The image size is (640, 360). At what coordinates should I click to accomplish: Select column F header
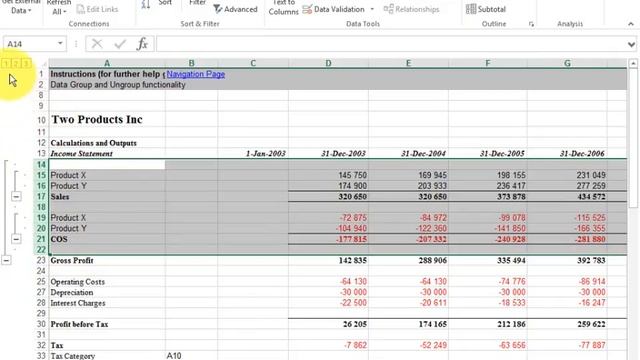click(x=488, y=63)
